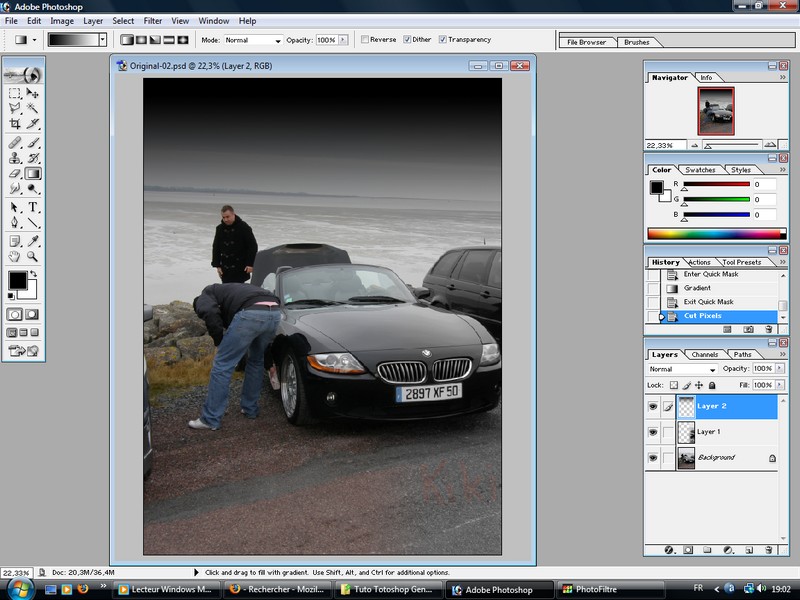Open the Filter menu

coord(153,21)
